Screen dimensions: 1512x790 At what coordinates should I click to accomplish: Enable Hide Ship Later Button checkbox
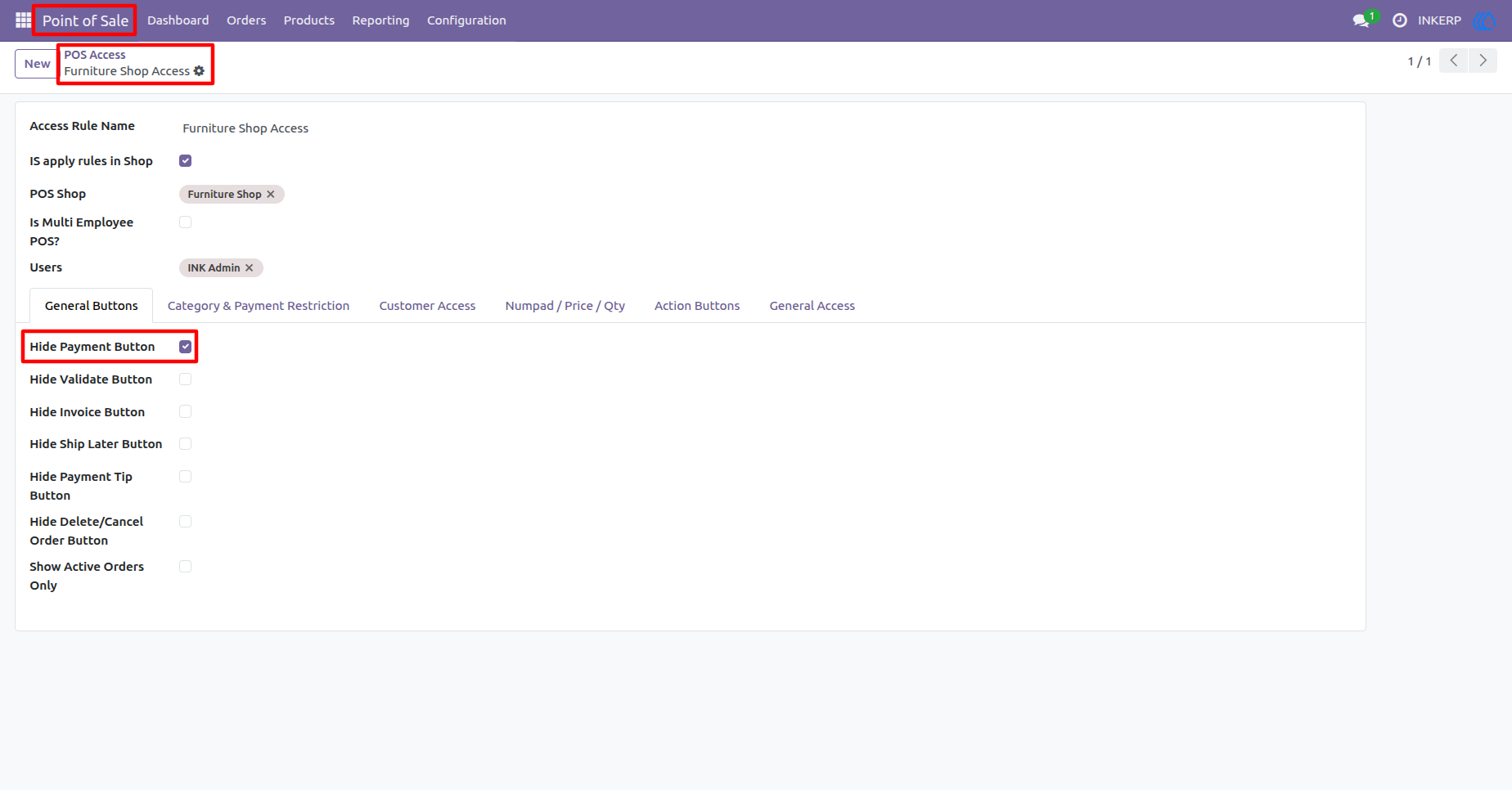click(x=186, y=444)
